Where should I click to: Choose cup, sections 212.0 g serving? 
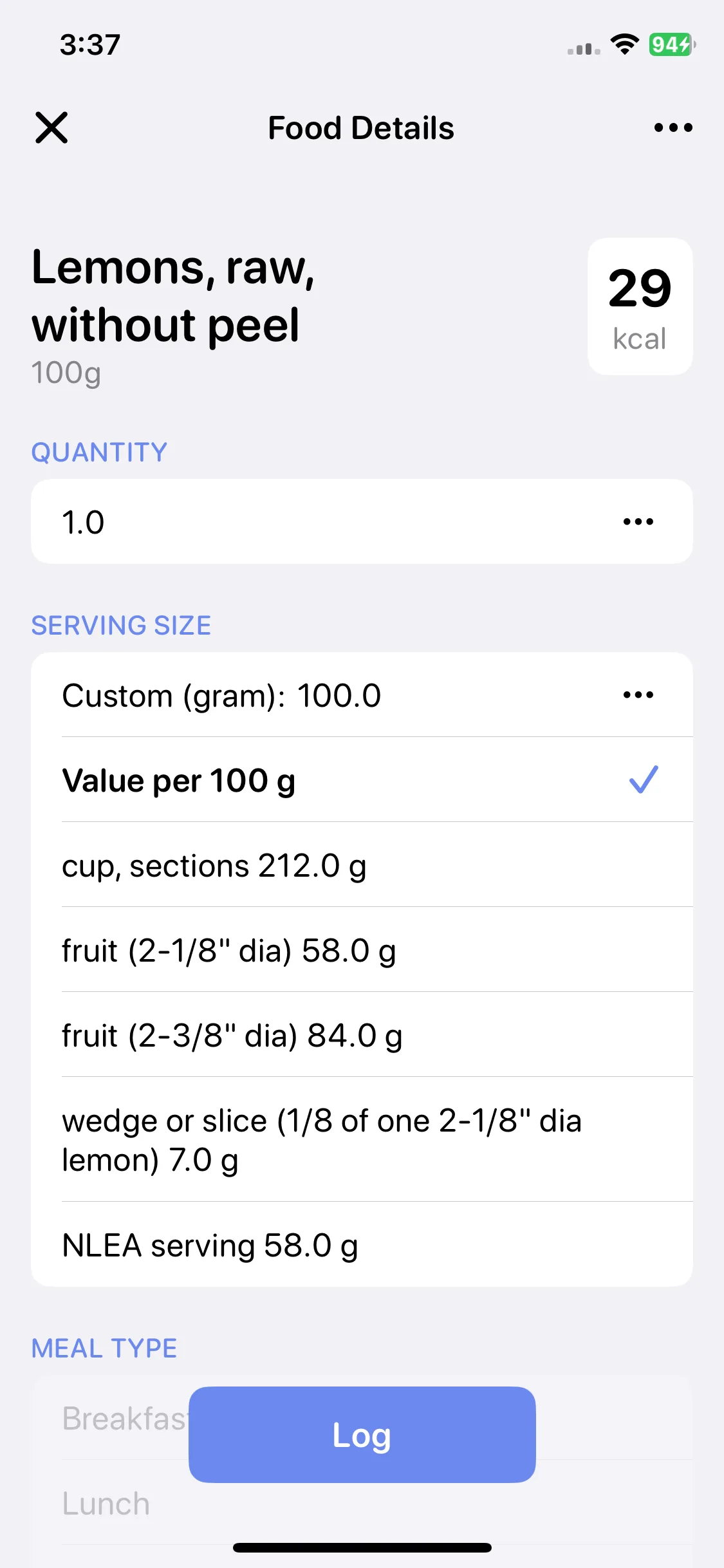coord(362,864)
